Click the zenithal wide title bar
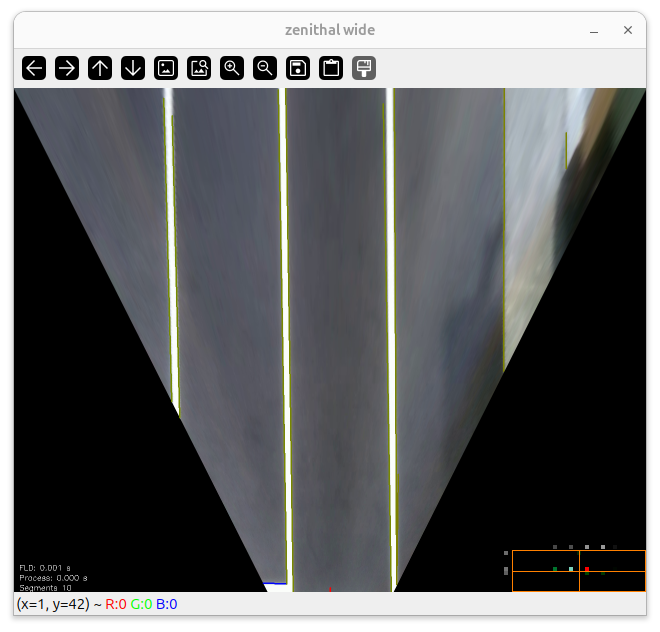The image size is (660, 632). pyautogui.click(x=330, y=31)
